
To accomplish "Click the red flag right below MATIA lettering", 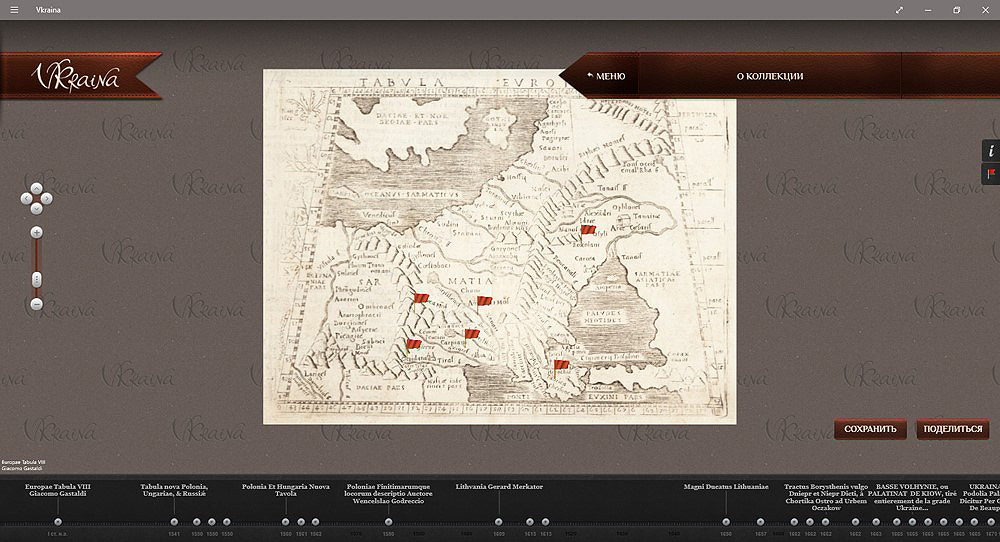I will [484, 302].
